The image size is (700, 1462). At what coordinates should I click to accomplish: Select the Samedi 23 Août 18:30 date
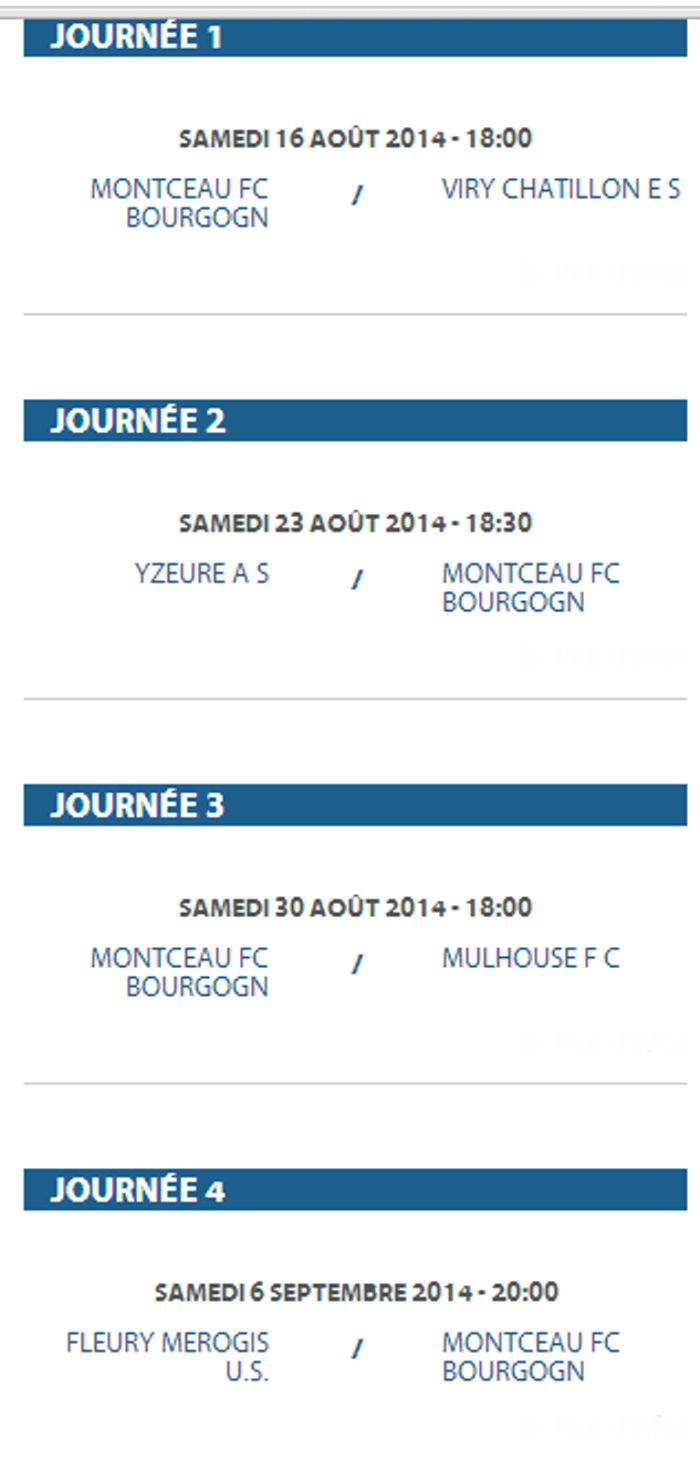355,522
